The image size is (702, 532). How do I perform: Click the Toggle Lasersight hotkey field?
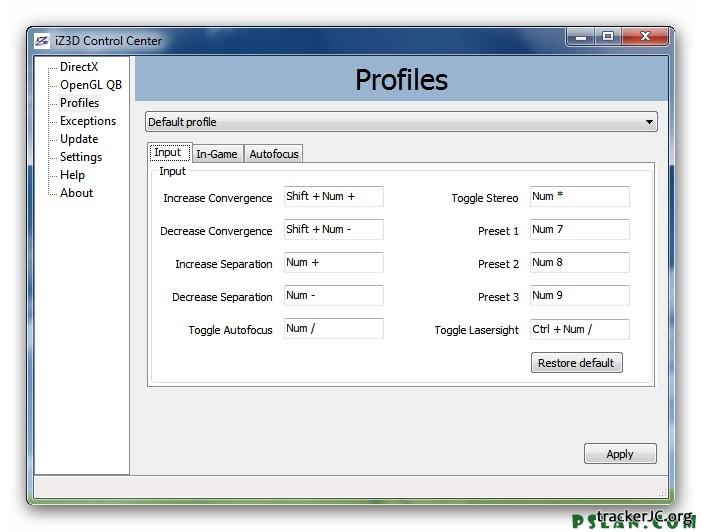(579, 329)
